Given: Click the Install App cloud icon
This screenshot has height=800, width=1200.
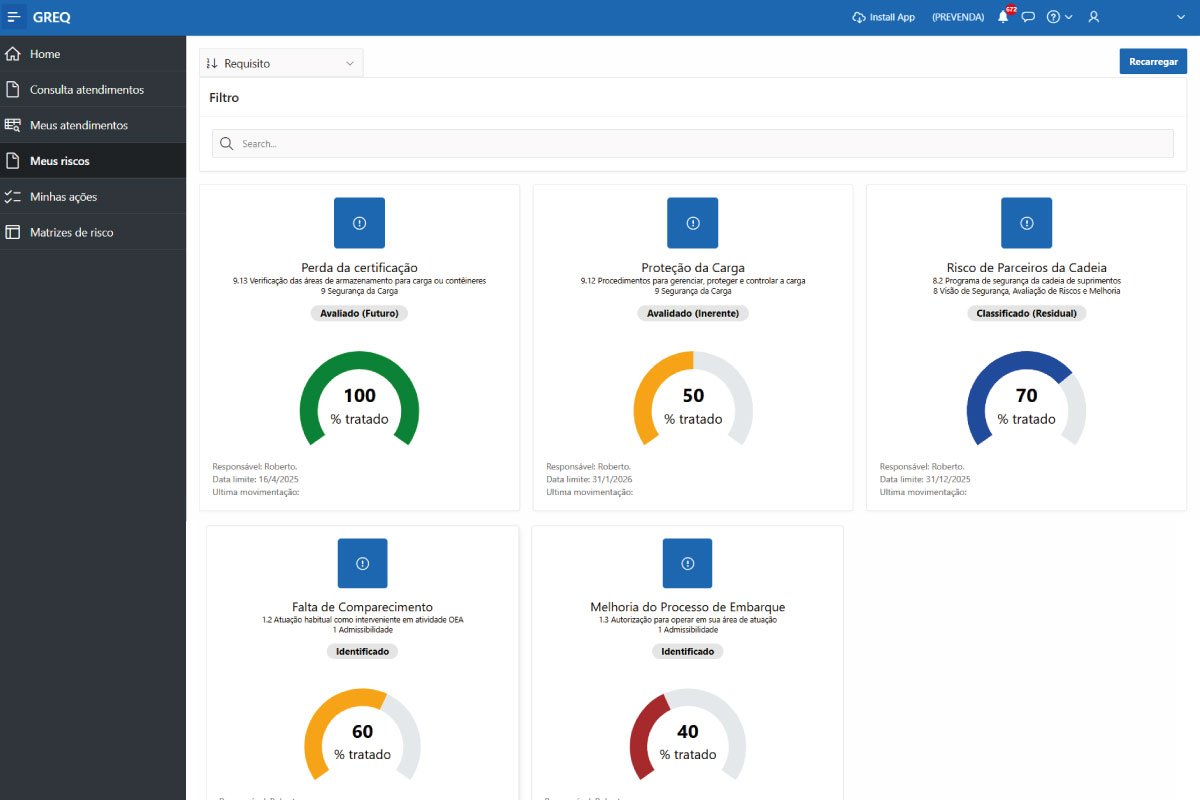Looking at the screenshot, I should tap(859, 17).
